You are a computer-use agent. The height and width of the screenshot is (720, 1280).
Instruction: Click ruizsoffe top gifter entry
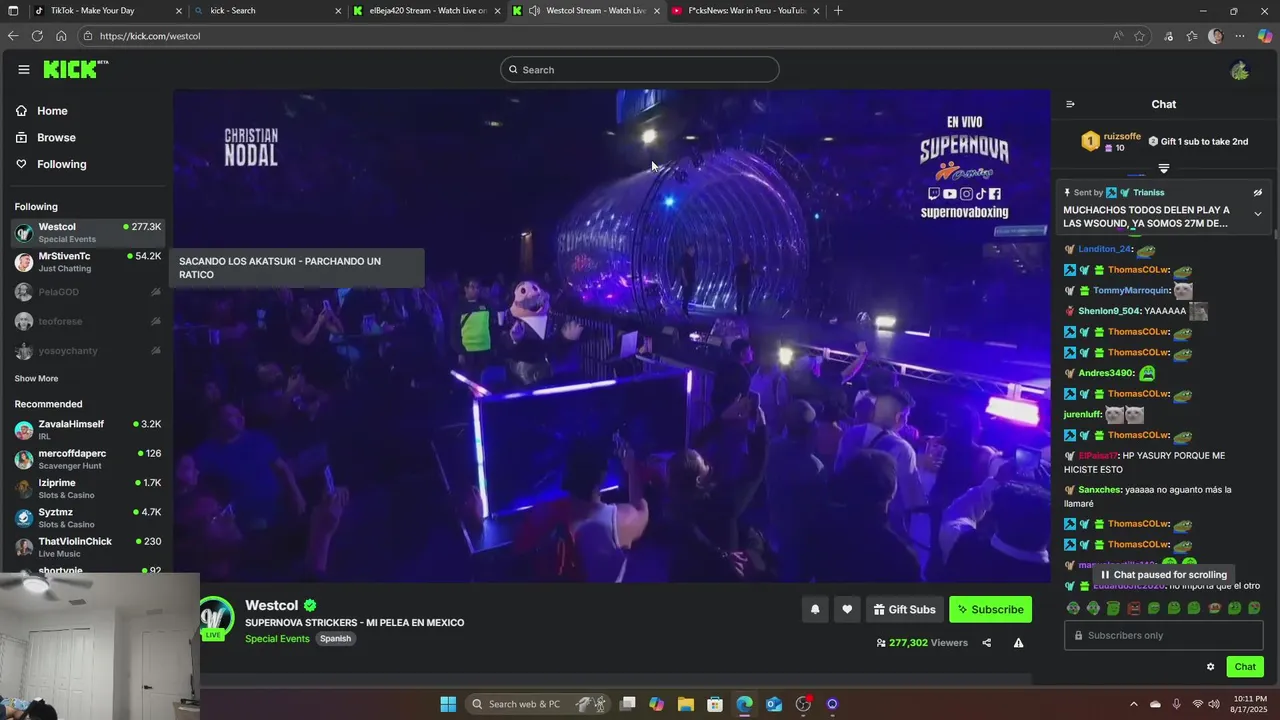pyautogui.click(x=1111, y=142)
